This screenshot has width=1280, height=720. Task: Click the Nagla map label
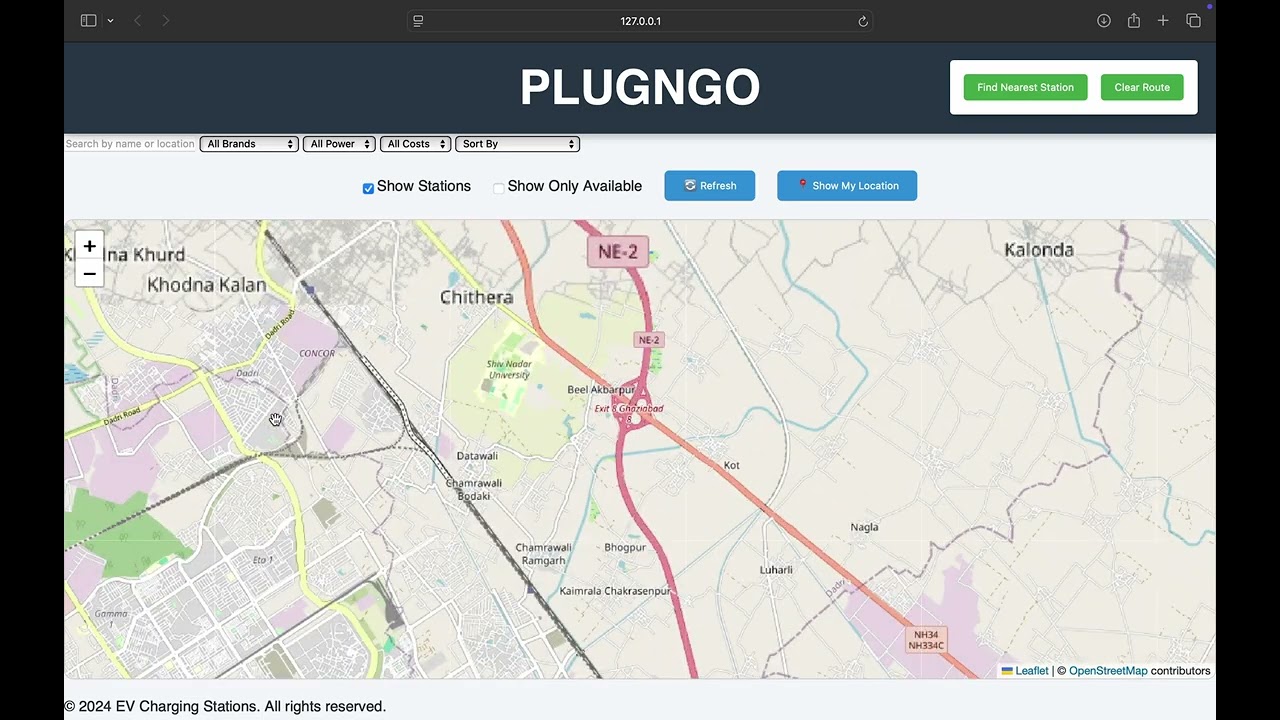864,527
